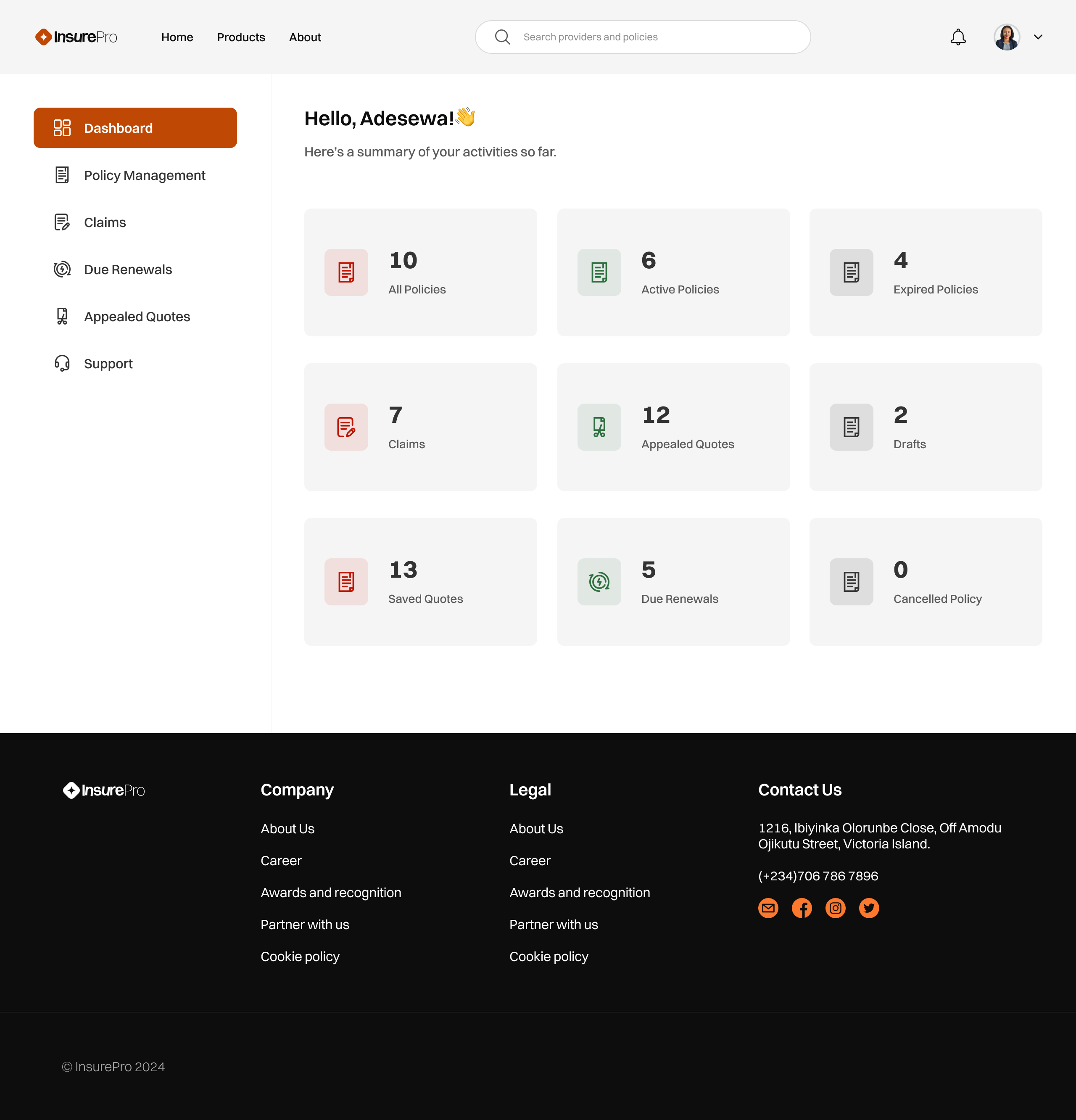Open the Products nav item
The height and width of the screenshot is (1120, 1076).
(240, 37)
